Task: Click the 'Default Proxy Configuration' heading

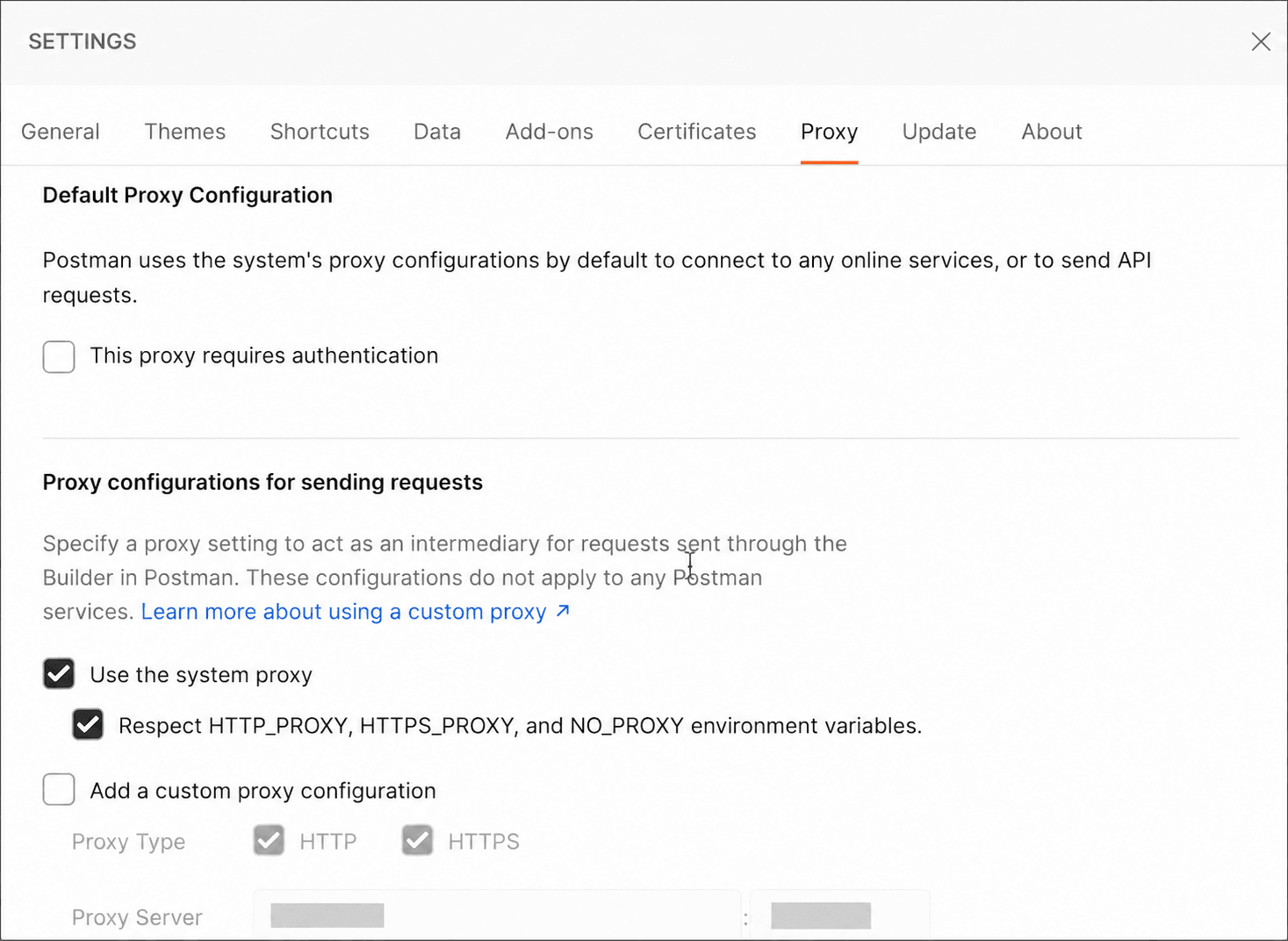Action: click(188, 195)
